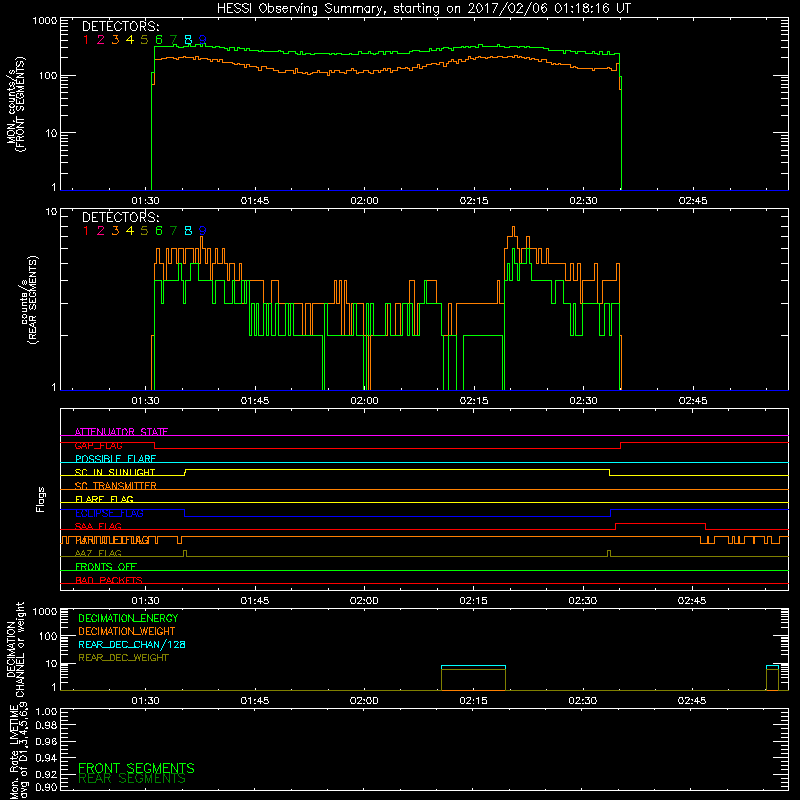
Task: Click detector number 4 in rear segments legend
Action: tap(130, 231)
